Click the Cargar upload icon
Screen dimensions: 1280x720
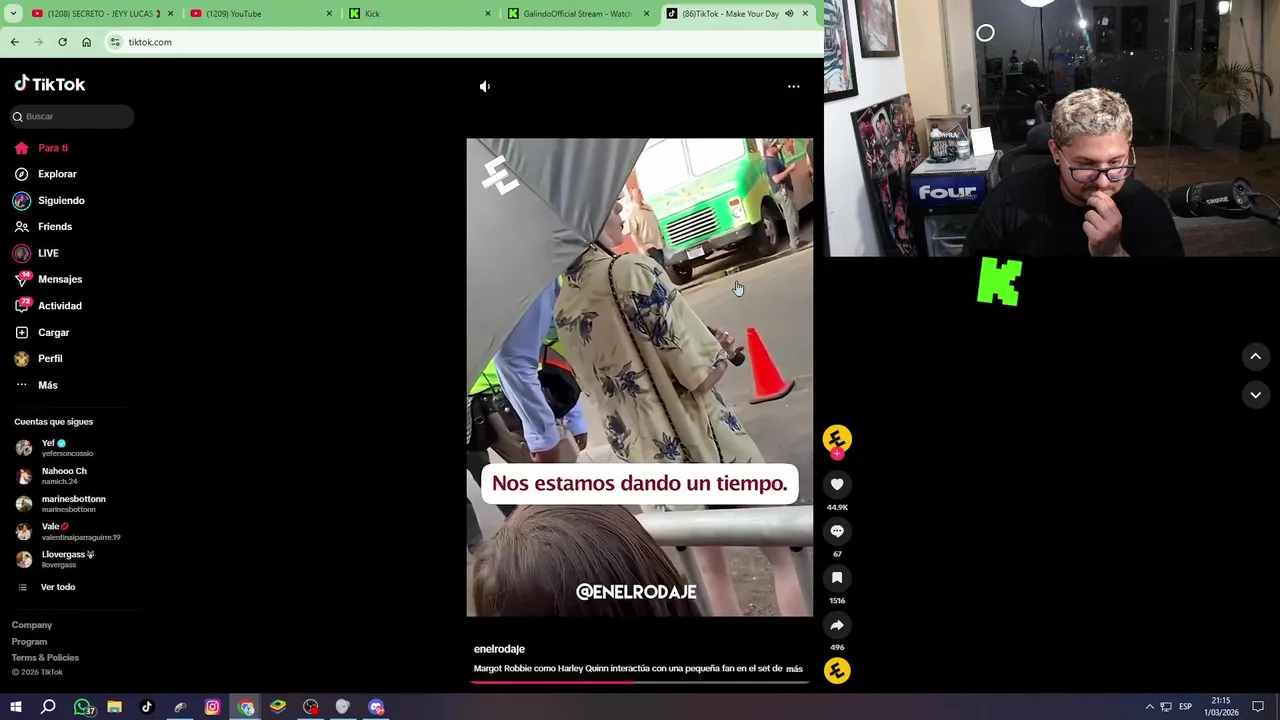(x=22, y=332)
